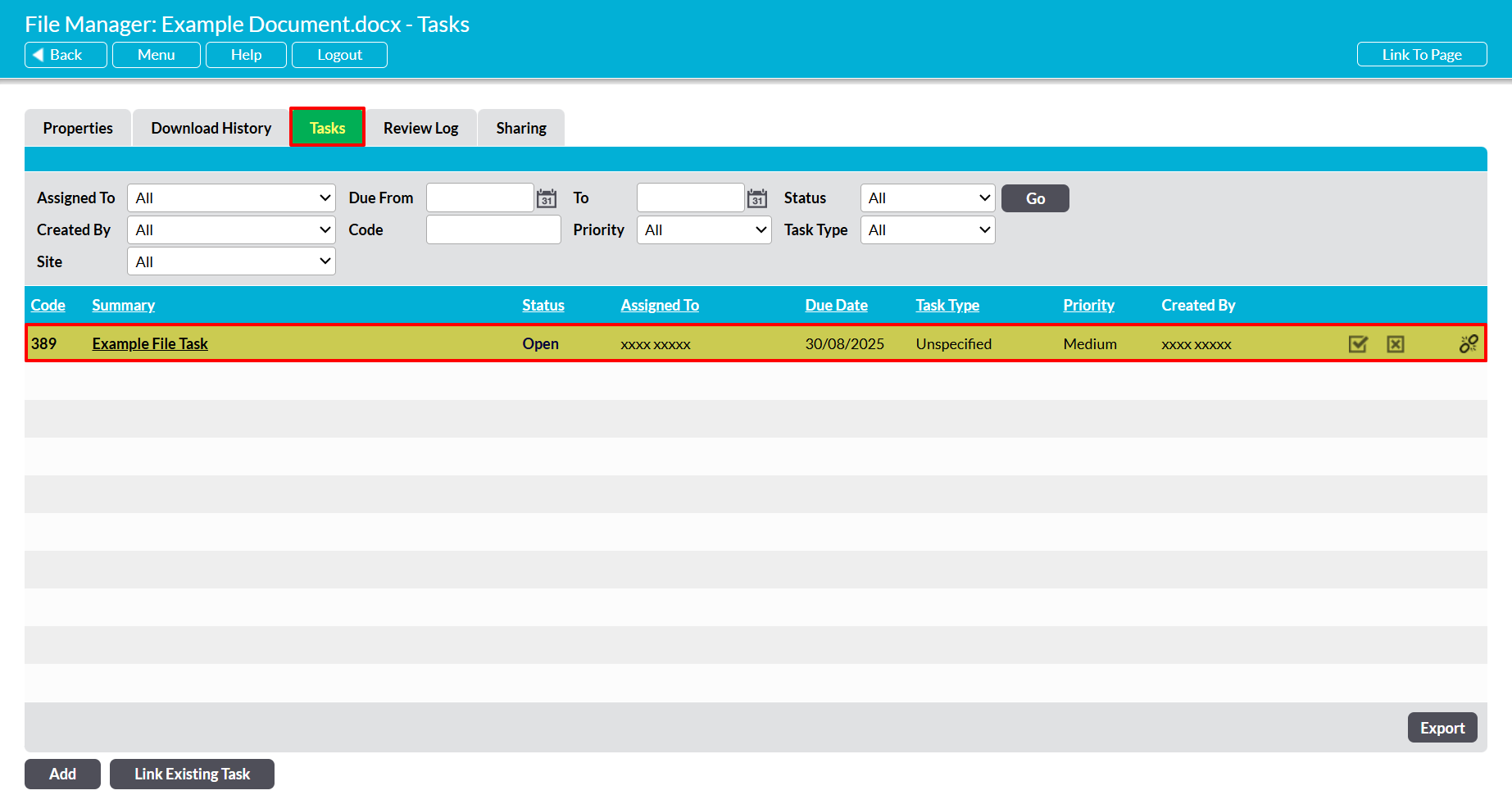Open the Status filter dropdown

pos(928,198)
